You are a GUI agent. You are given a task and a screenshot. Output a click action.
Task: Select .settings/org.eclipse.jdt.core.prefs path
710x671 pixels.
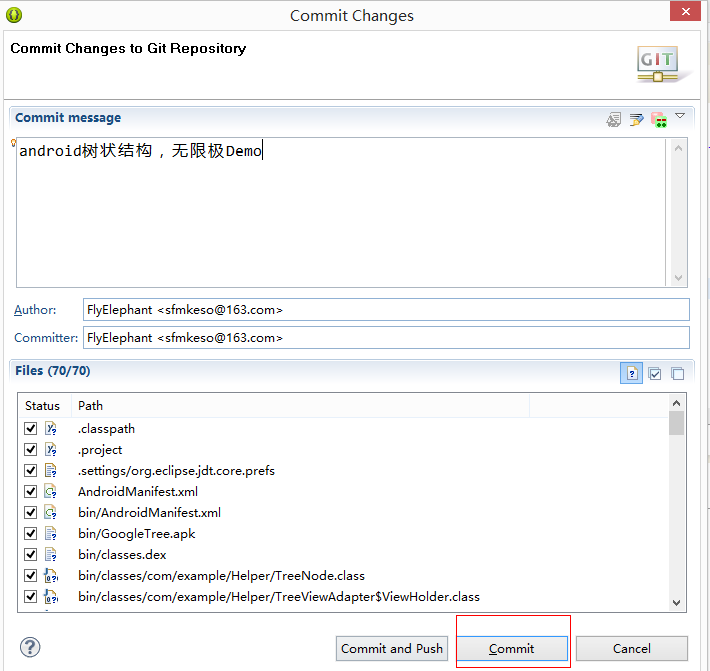pos(177,471)
